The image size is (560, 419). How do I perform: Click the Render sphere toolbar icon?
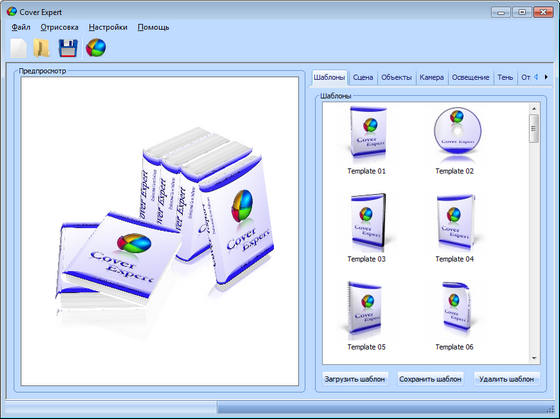tap(96, 48)
